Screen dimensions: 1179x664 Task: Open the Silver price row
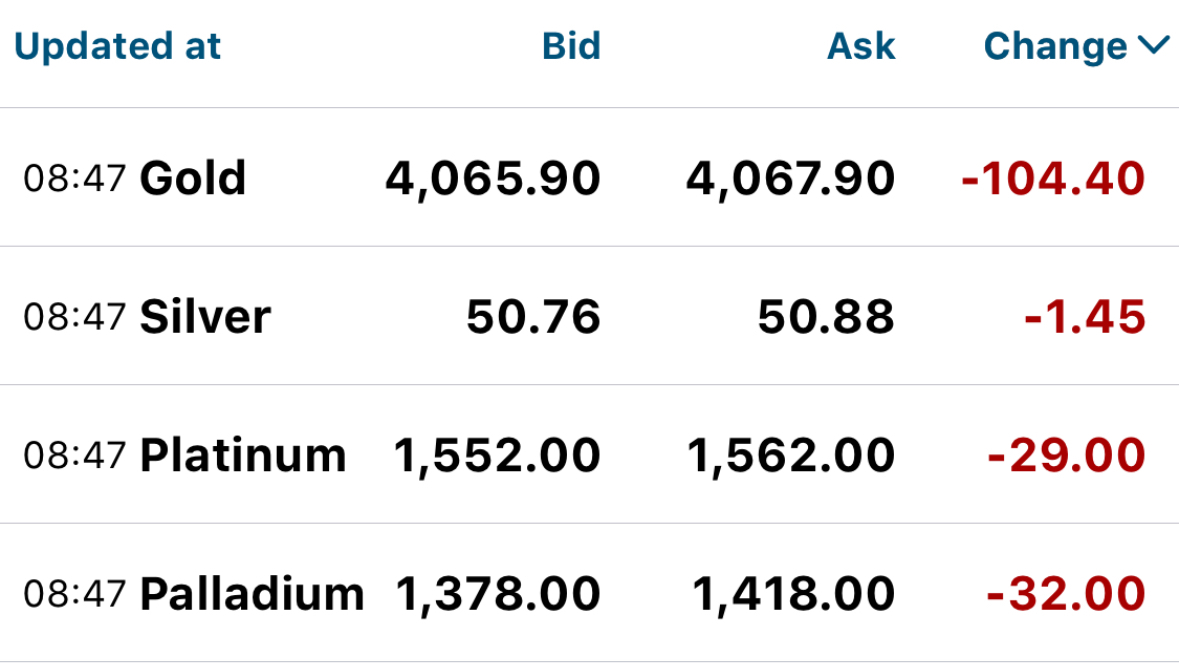pyautogui.click(x=590, y=316)
